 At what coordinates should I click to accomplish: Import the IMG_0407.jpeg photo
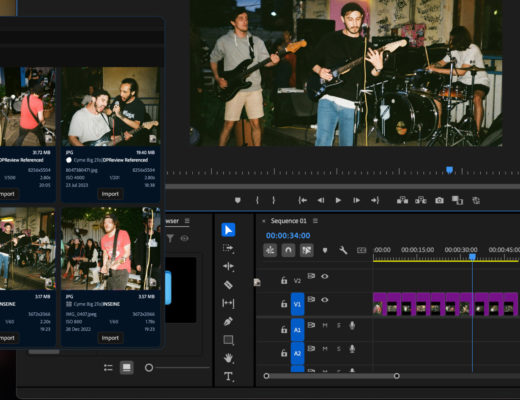110,338
